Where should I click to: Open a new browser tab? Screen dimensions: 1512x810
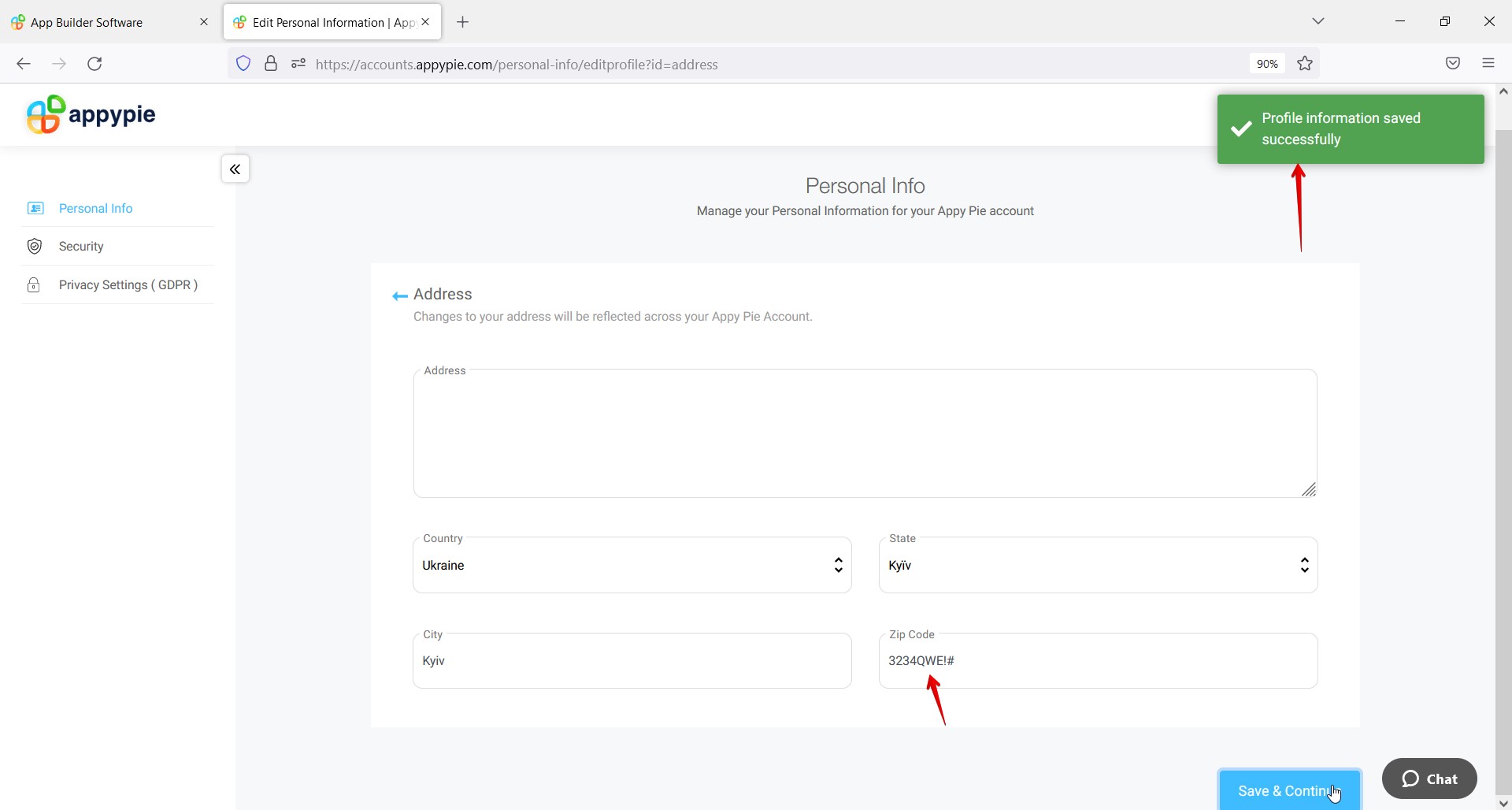tap(463, 22)
